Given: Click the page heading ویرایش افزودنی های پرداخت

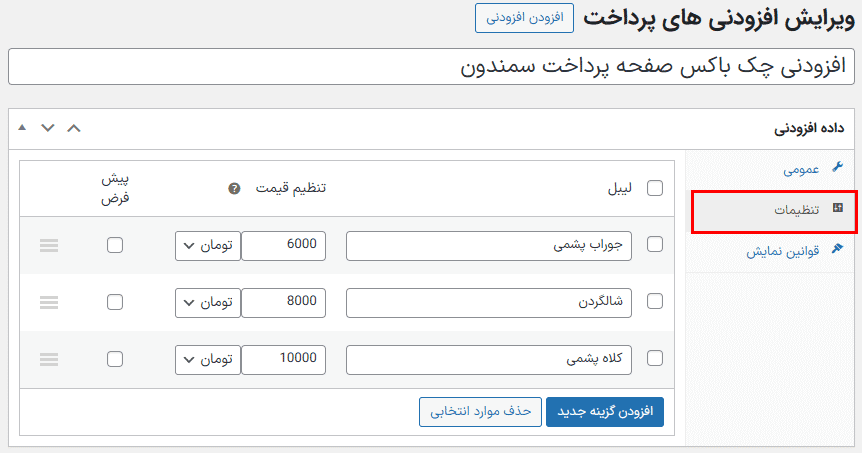Looking at the screenshot, I should pos(719,19).
